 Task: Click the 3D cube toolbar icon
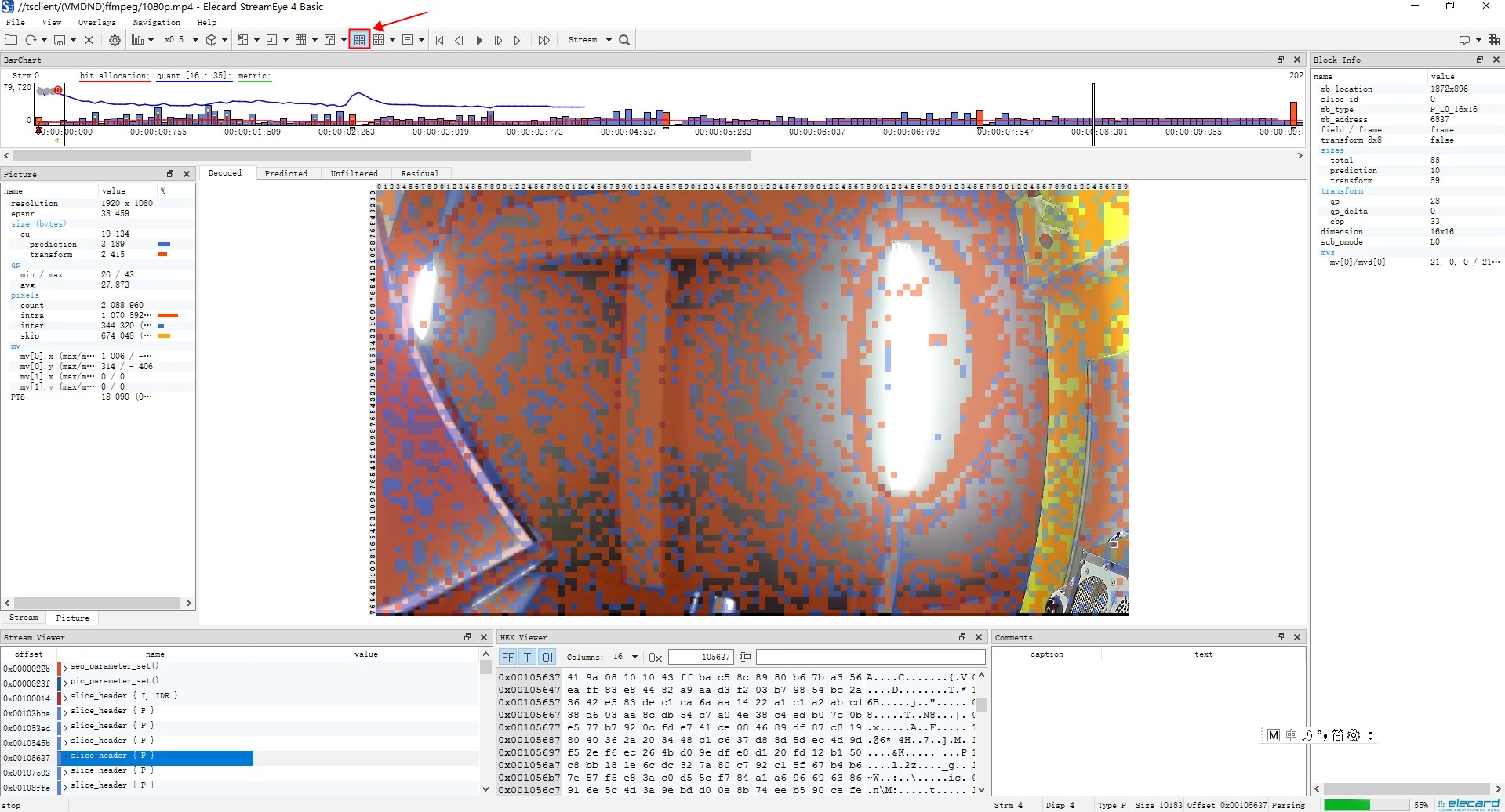point(211,40)
